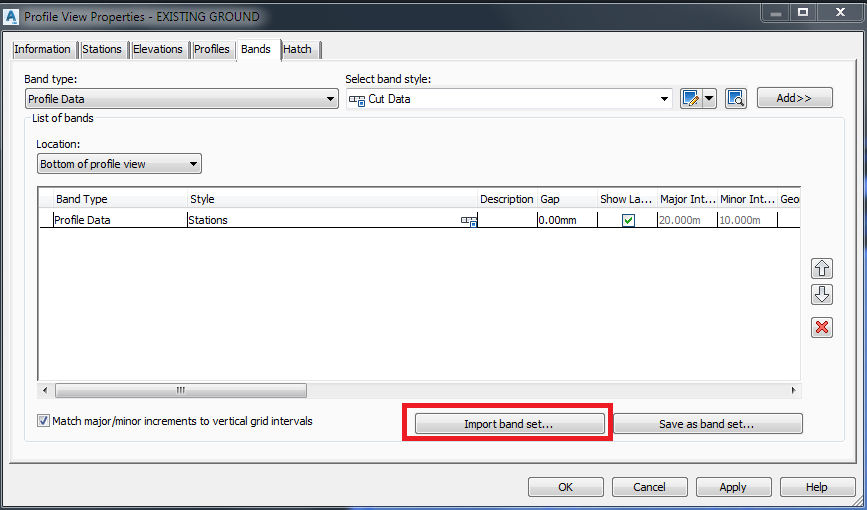Switch to the Profiles tab
Viewport: 867px width, 510px height.
coord(212,49)
